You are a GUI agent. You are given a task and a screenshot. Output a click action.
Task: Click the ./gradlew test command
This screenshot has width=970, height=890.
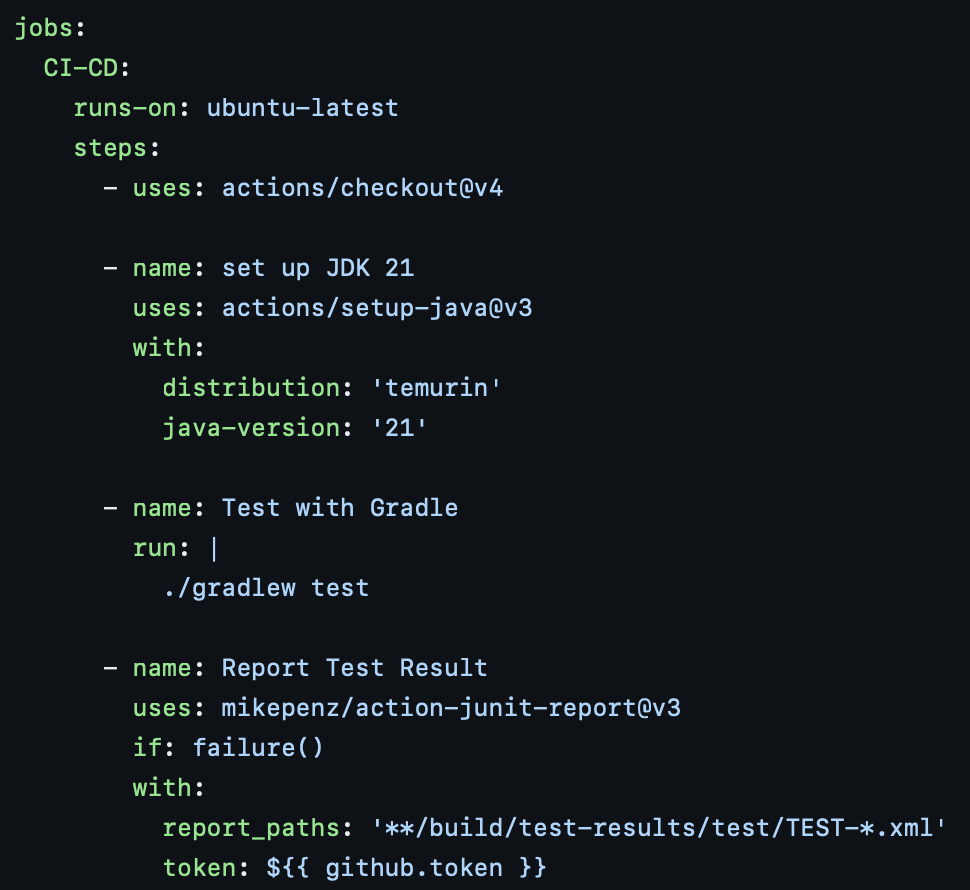pos(267,588)
